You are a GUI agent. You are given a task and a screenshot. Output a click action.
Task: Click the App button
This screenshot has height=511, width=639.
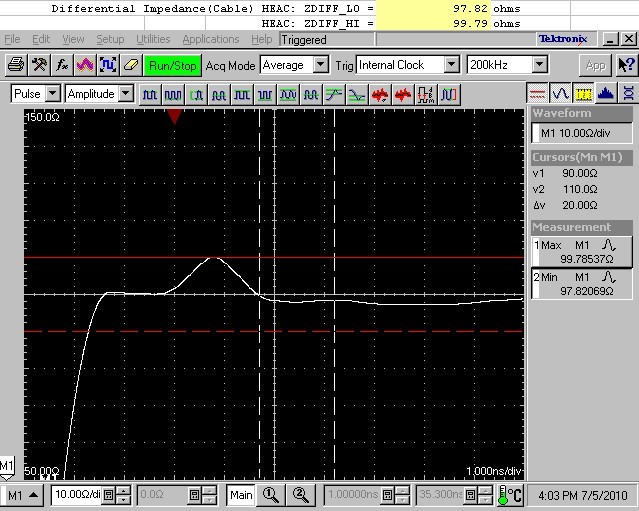pos(596,65)
